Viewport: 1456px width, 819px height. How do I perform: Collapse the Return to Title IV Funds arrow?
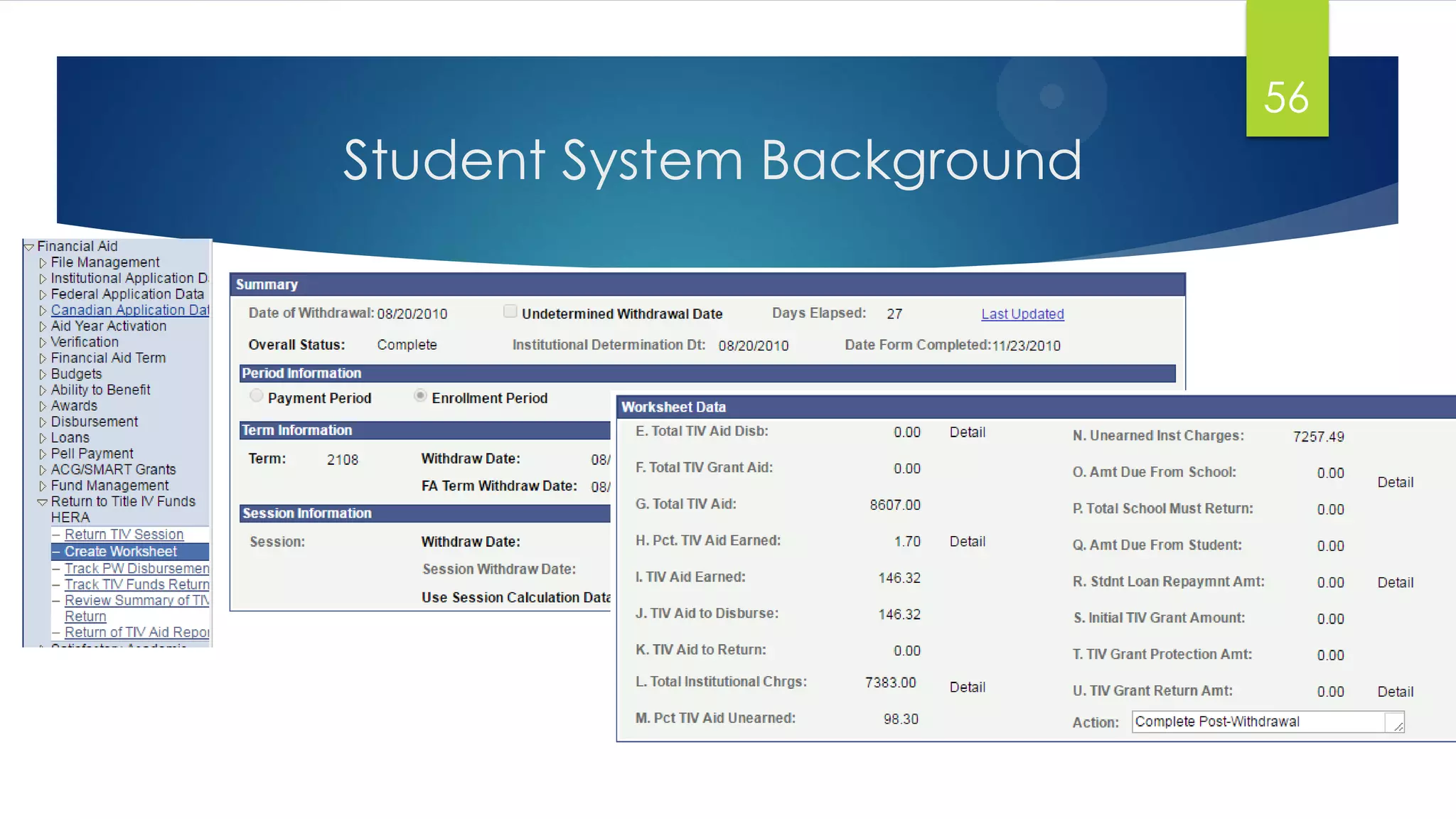click(42, 502)
